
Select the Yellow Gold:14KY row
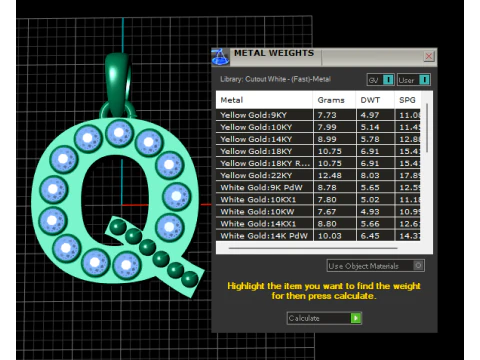tap(318, 139)
